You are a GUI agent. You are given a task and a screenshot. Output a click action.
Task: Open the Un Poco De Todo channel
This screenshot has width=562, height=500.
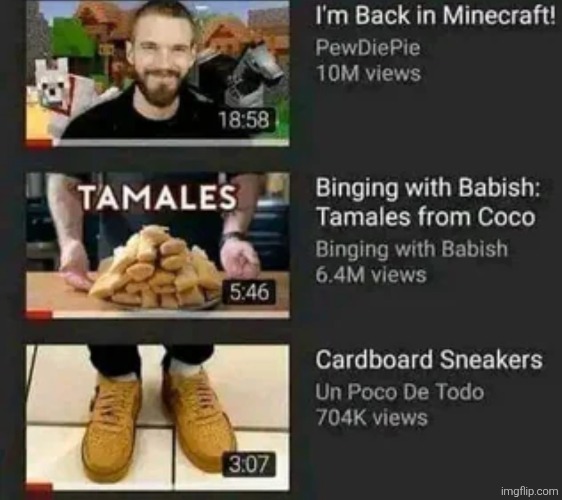point(400,392)
